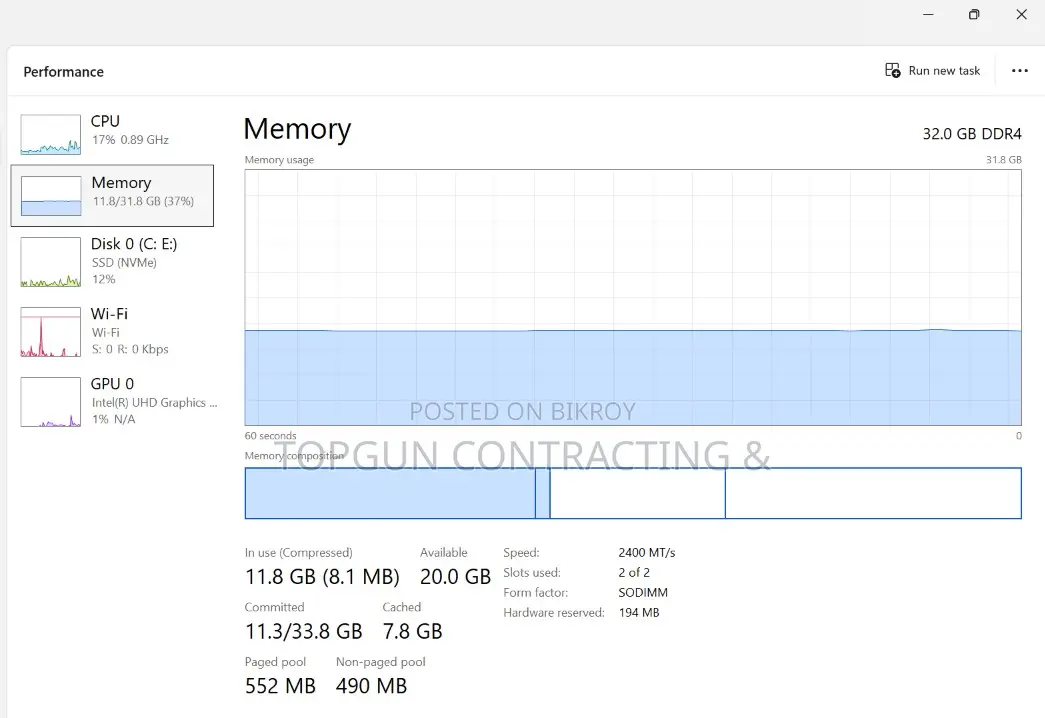Click the SSD (NVMe) text under Disk 0
The image size is (1045, 718).
pos(125,263)
